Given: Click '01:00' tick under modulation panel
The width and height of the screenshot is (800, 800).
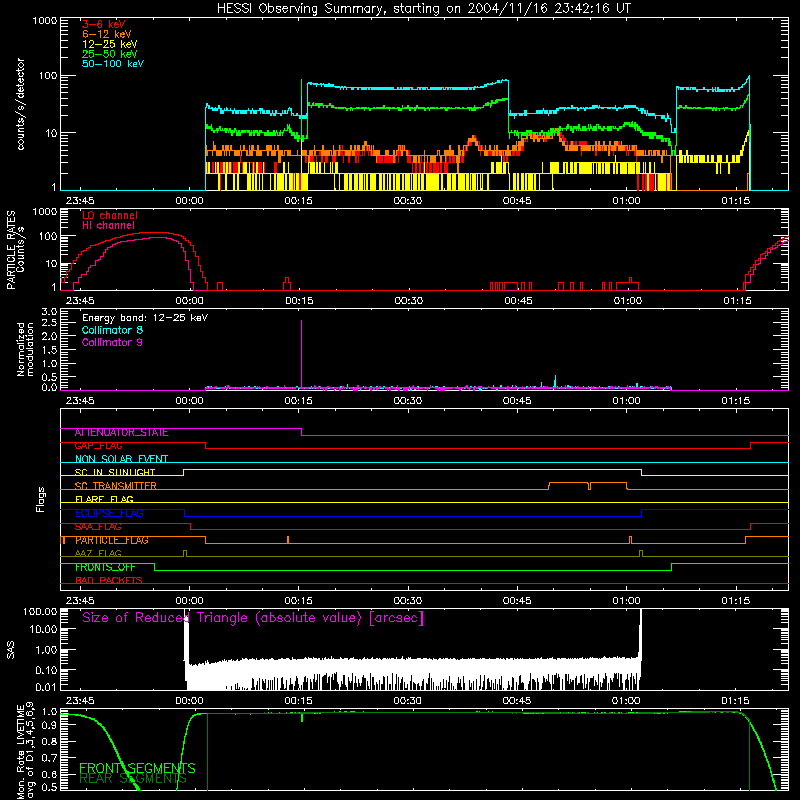Looking at the screenshot, I should [627, 401].
